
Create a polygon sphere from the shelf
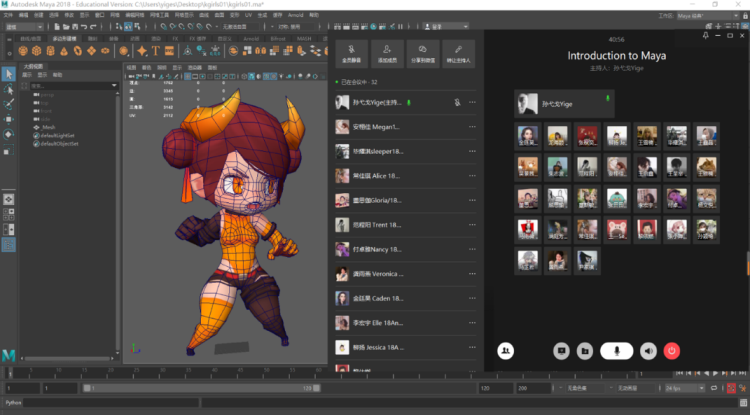point(23,51)
